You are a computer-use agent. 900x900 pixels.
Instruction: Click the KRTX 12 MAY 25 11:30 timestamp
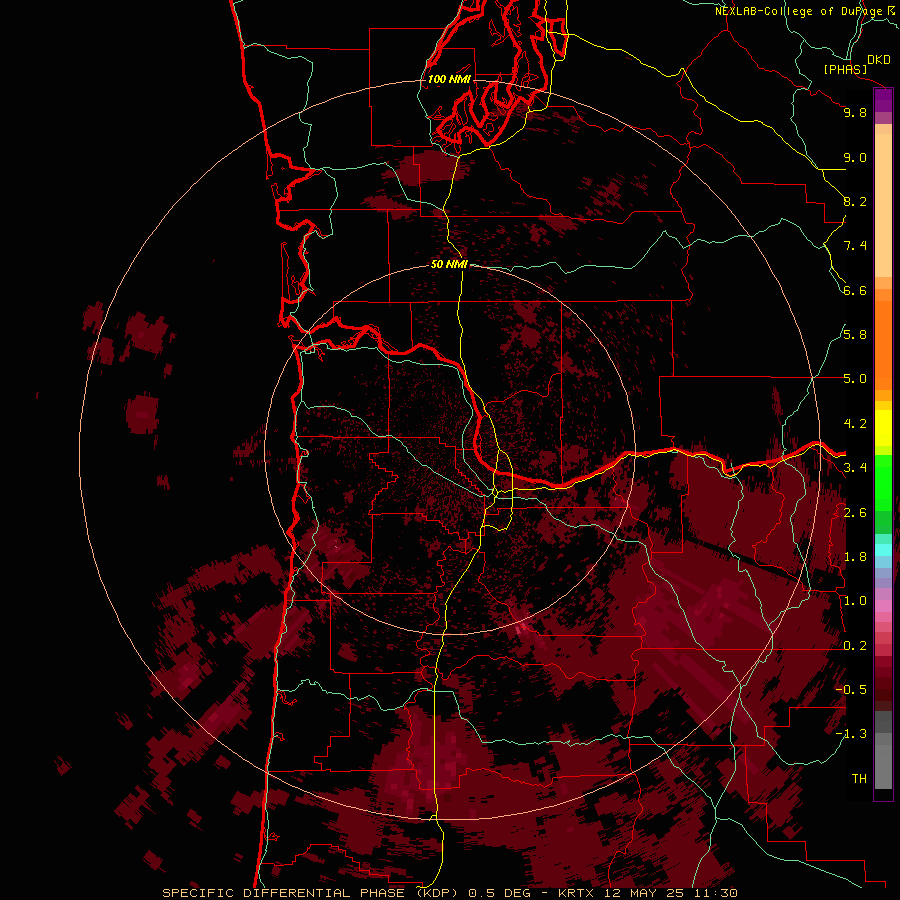[x=648, y=893]
